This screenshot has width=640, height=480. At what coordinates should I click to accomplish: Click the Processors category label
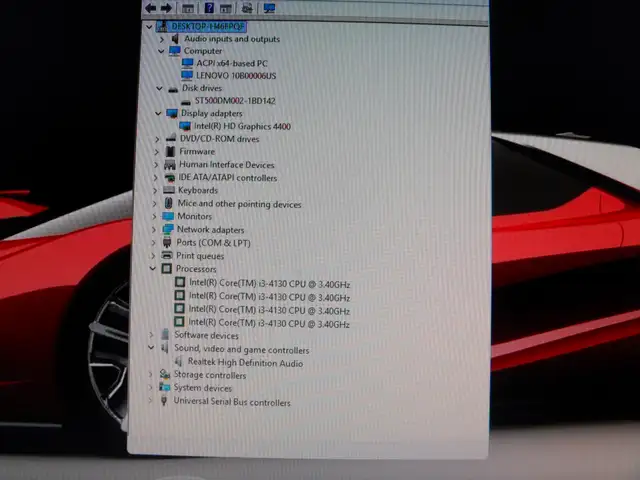coord(196,269)
